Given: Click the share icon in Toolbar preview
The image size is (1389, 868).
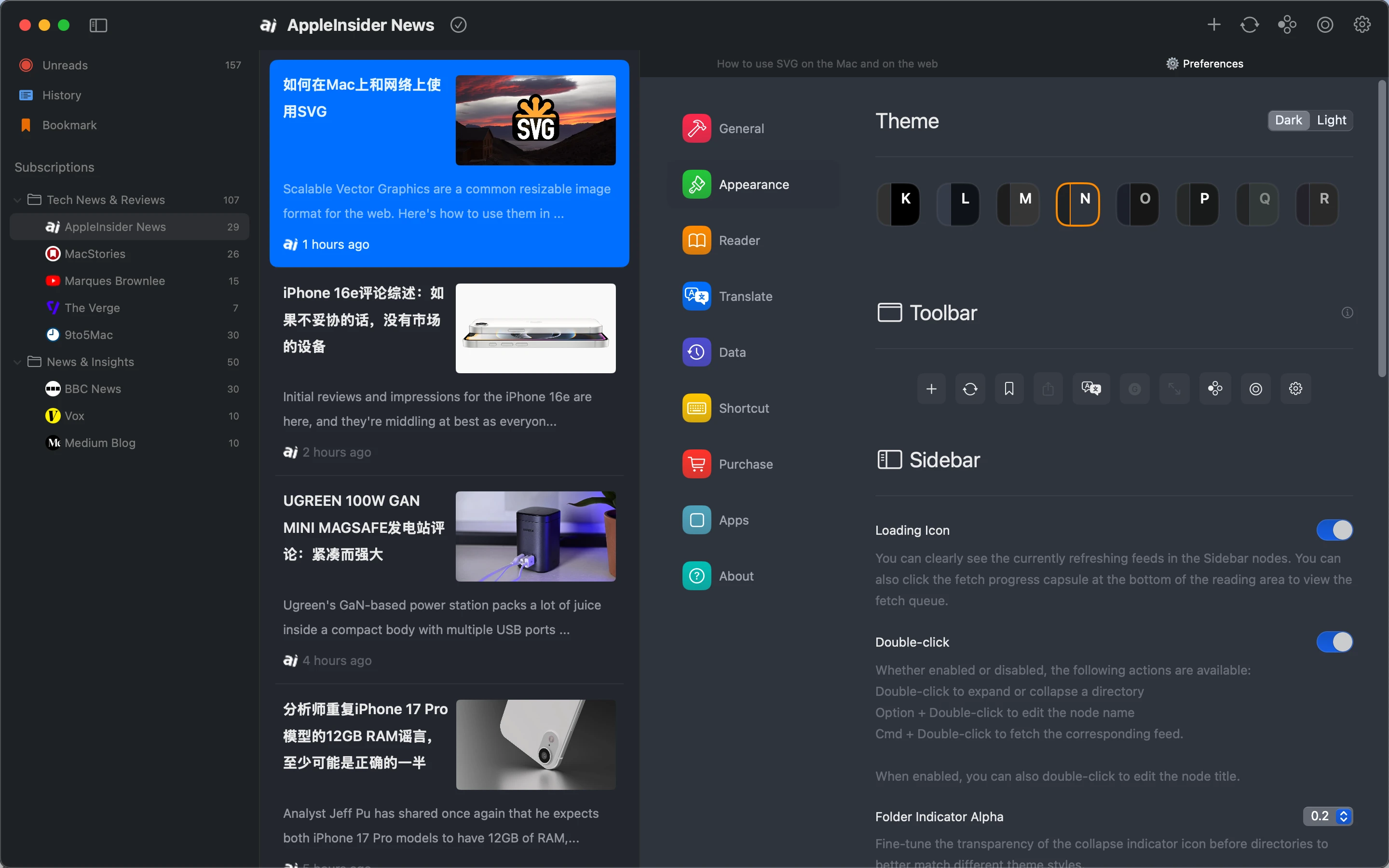Looking at the screenshot, I should coord(1048,389).
